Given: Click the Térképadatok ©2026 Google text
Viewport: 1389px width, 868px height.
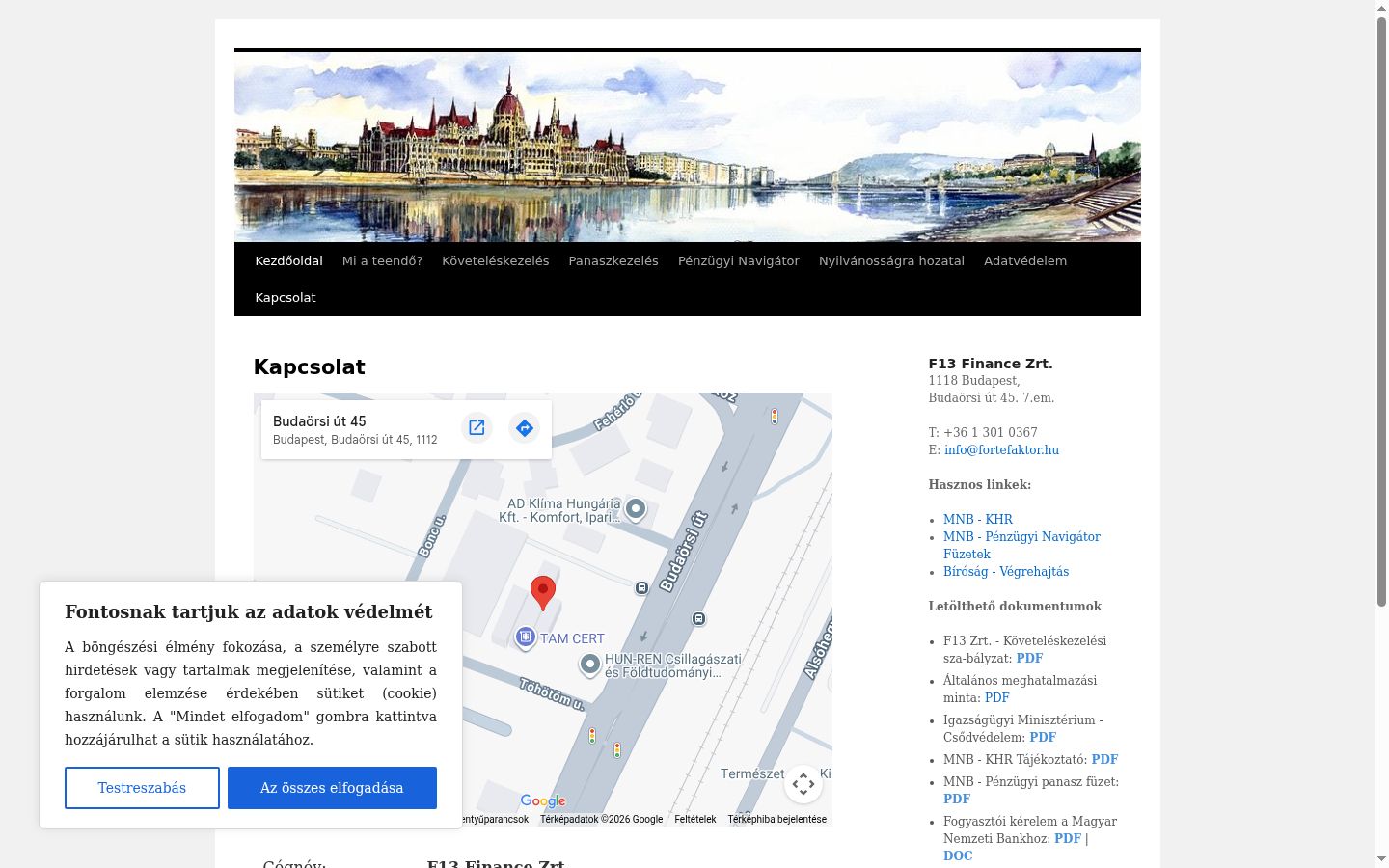Looking at the screenshot, I should pos(602,819).
